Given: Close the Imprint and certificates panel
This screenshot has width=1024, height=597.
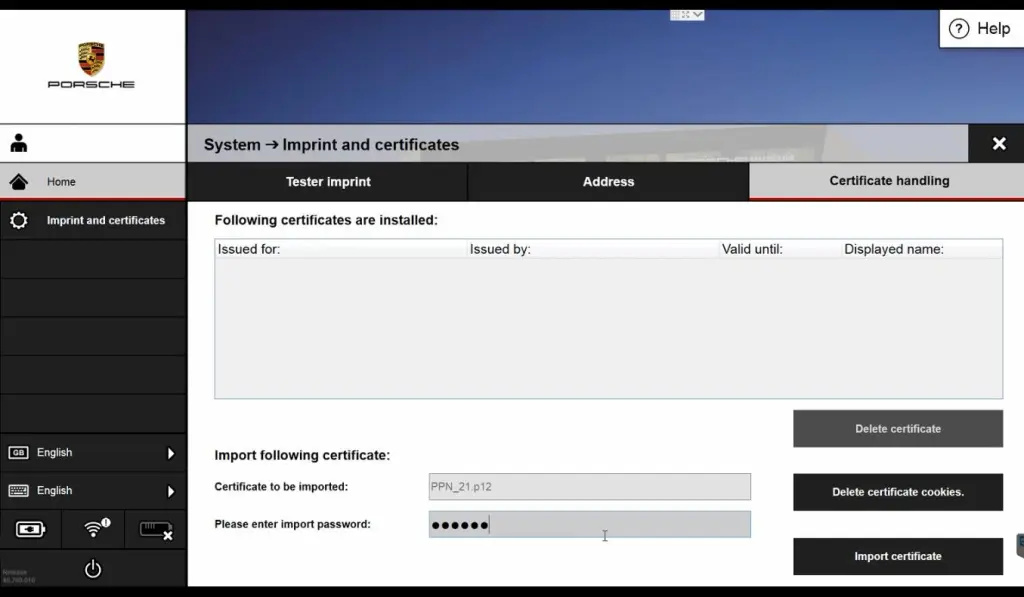Looking at the screenshot, I should pyautogui.click(x=998, y=144).
